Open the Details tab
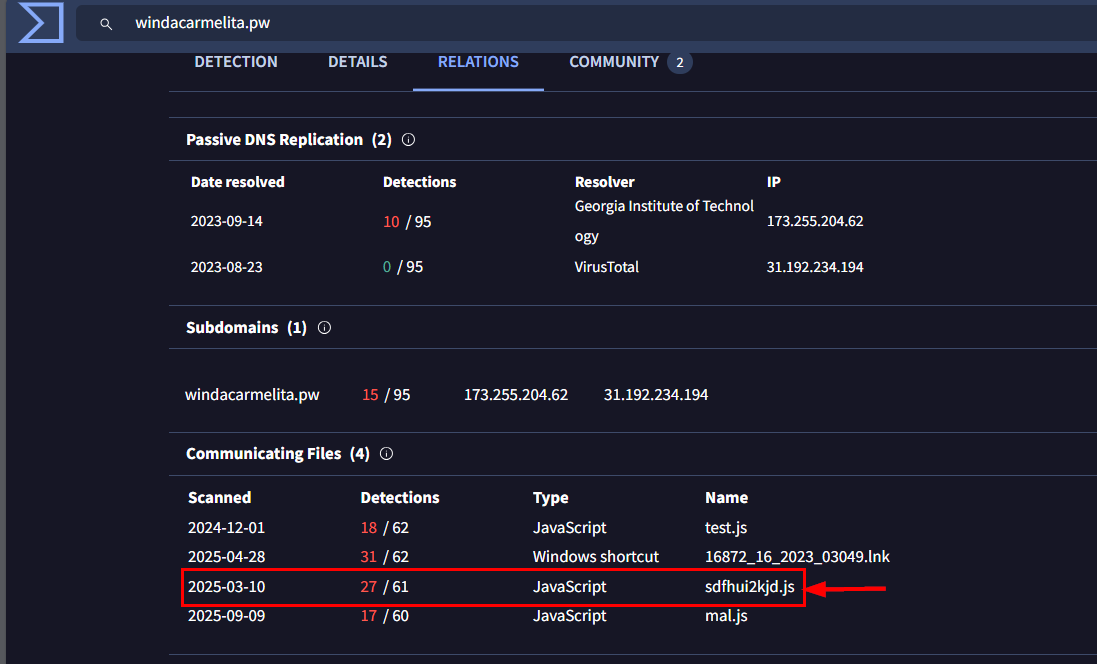This screenshot has width=1097, height=664. click(x=357, y=62)
